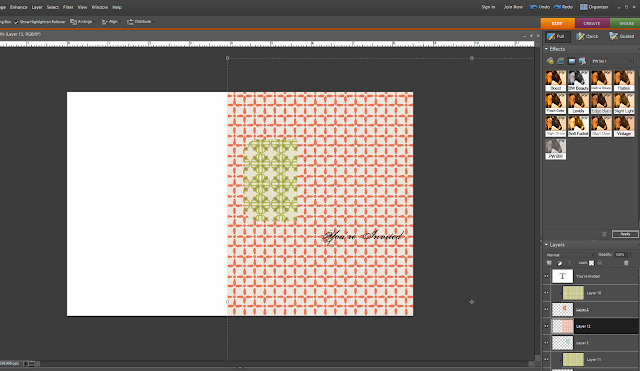Open the Enhance menu

[18, 7]
